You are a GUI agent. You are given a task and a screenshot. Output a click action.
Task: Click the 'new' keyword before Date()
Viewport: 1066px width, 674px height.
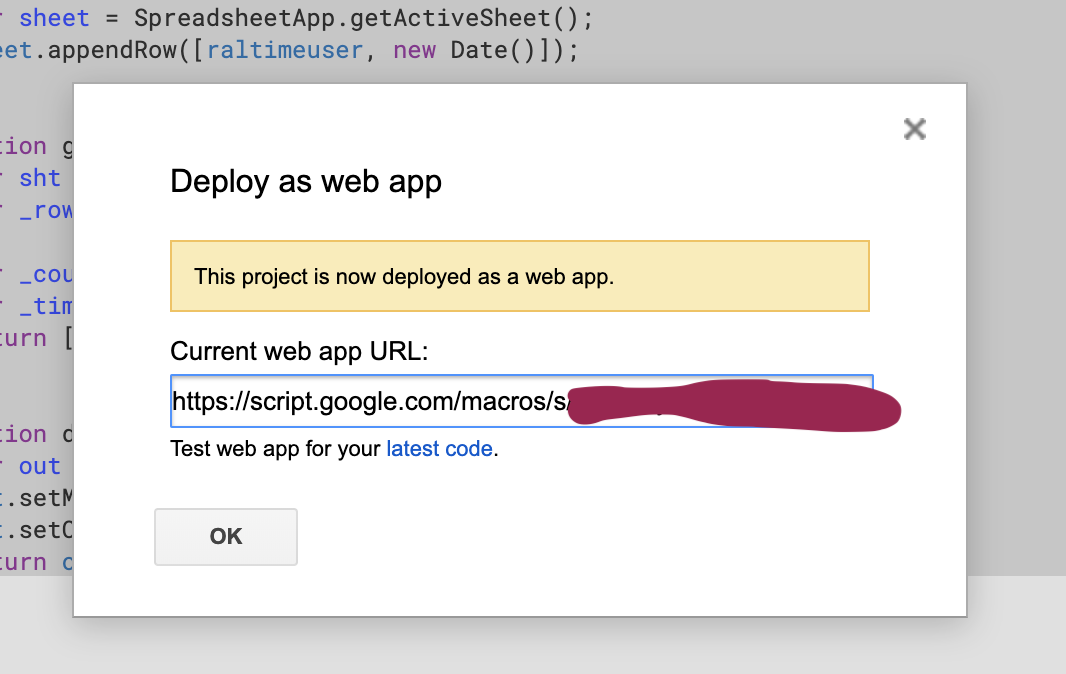(x=414, y=50)
